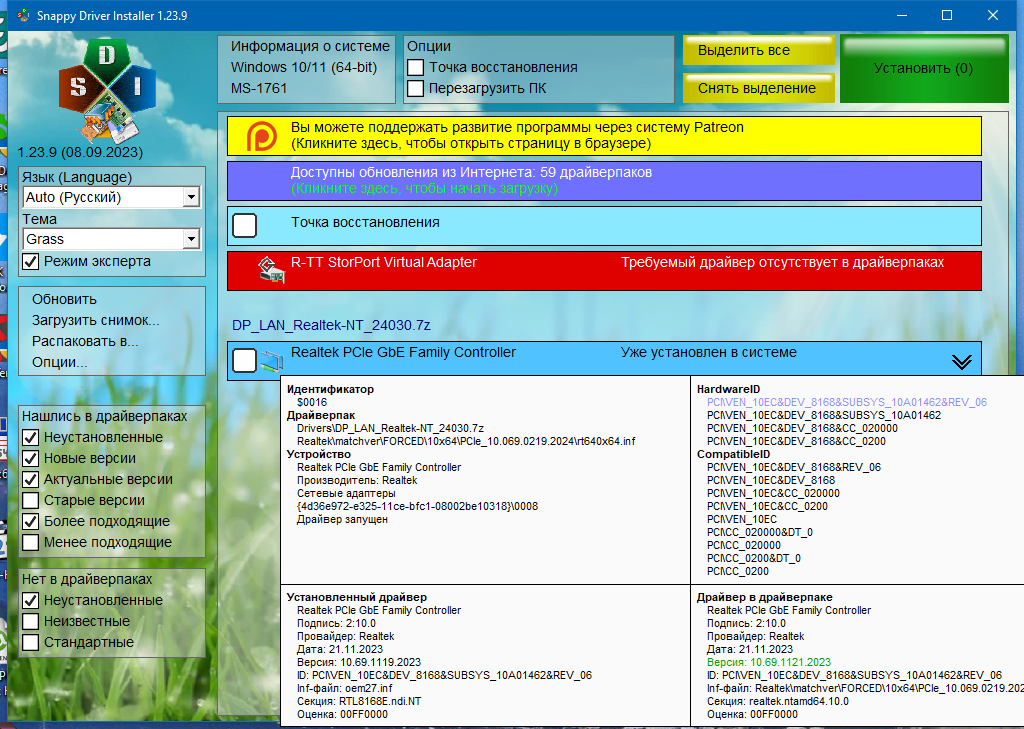Open Загрузить снимок... menu entry
The image size is (1024, 729).
click(95, 320)
